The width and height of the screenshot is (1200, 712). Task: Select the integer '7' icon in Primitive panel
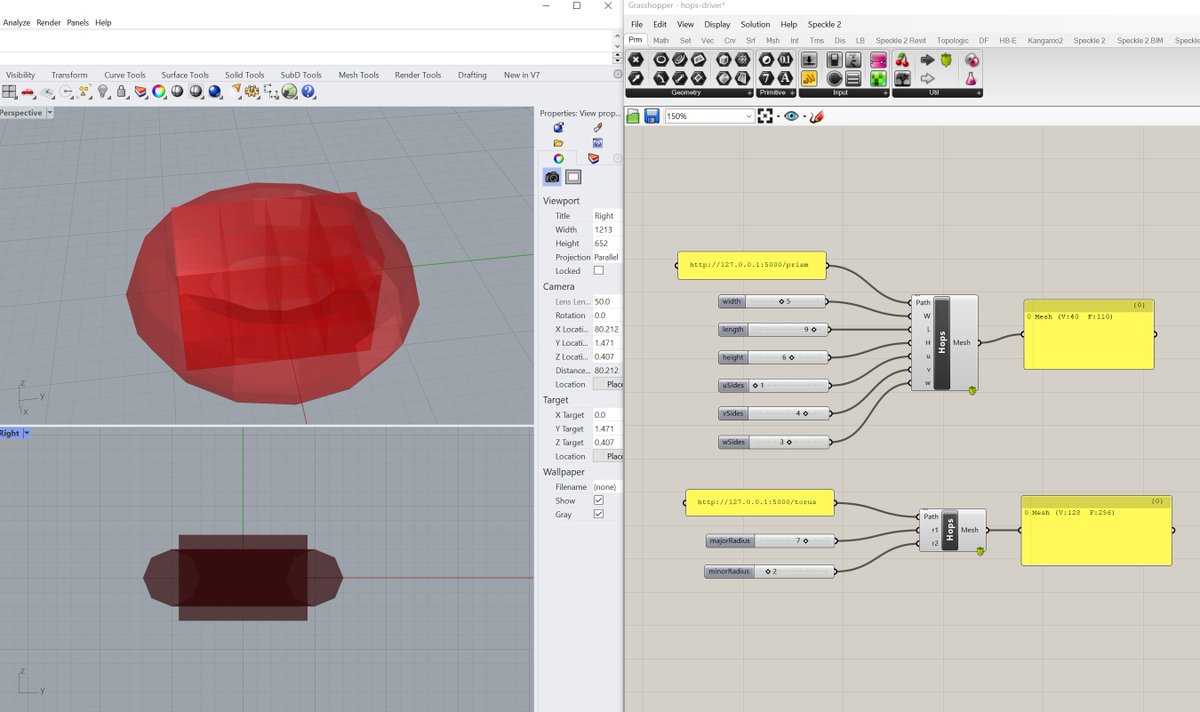[x=766, y=78]
